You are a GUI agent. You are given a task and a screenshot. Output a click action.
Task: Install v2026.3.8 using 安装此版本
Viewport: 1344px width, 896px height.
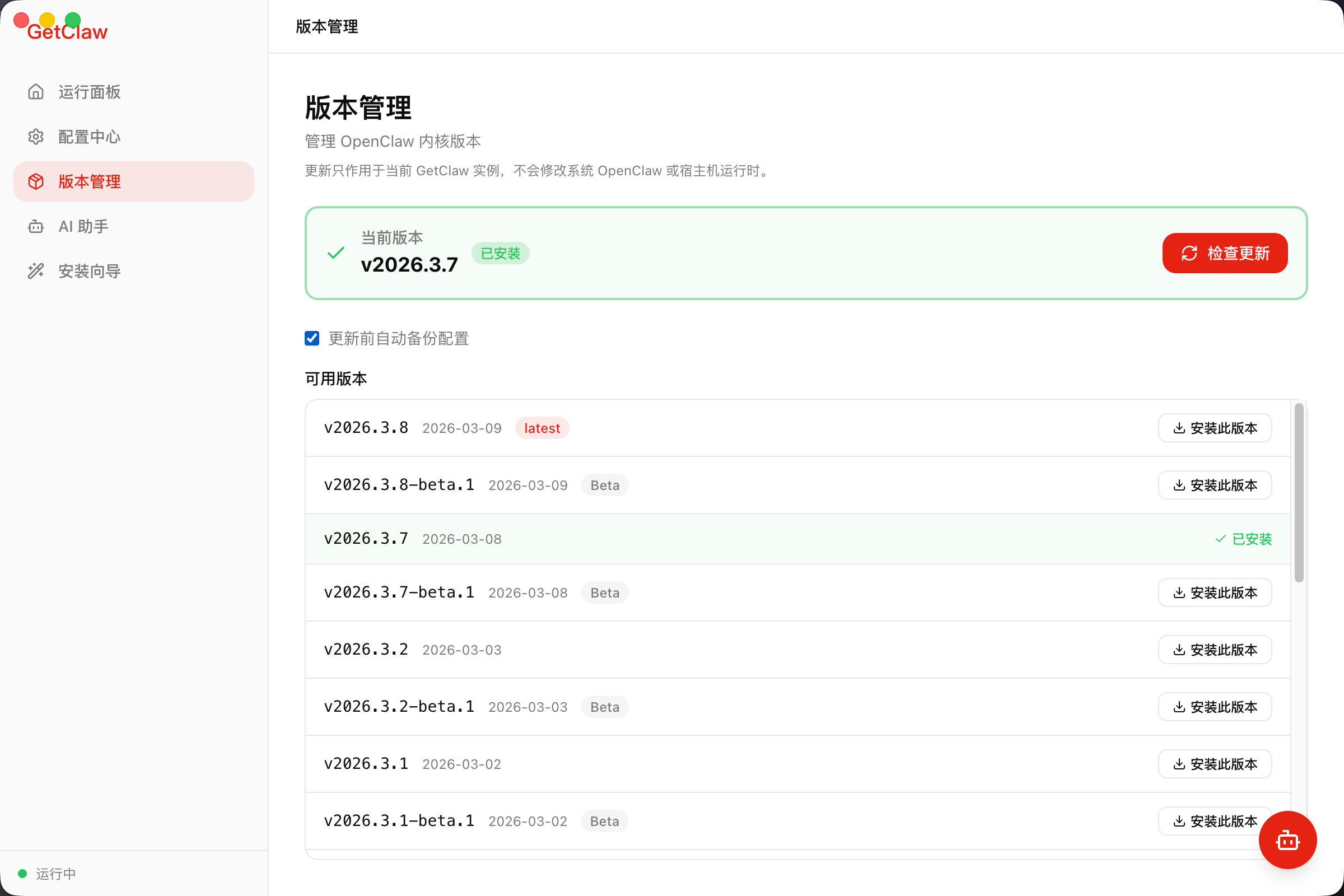pyautogui.click(x=1215, y=427)
